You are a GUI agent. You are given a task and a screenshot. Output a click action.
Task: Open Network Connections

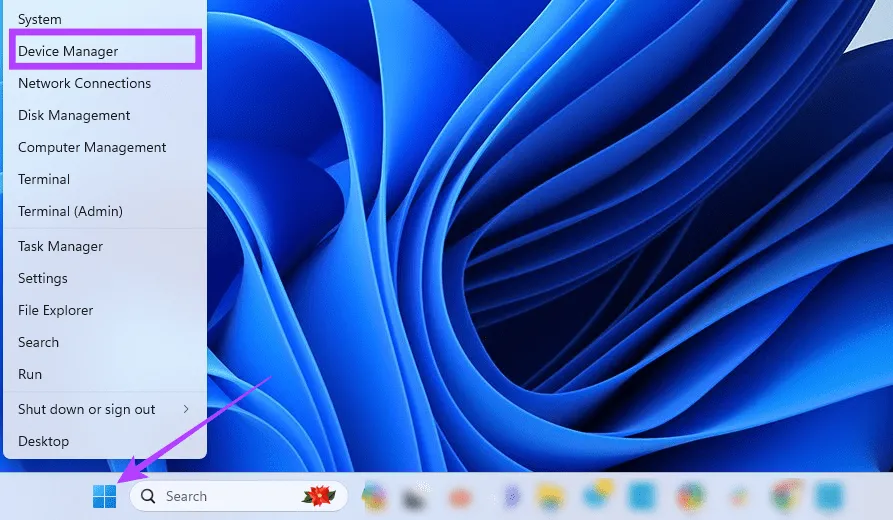pos(85,83)
